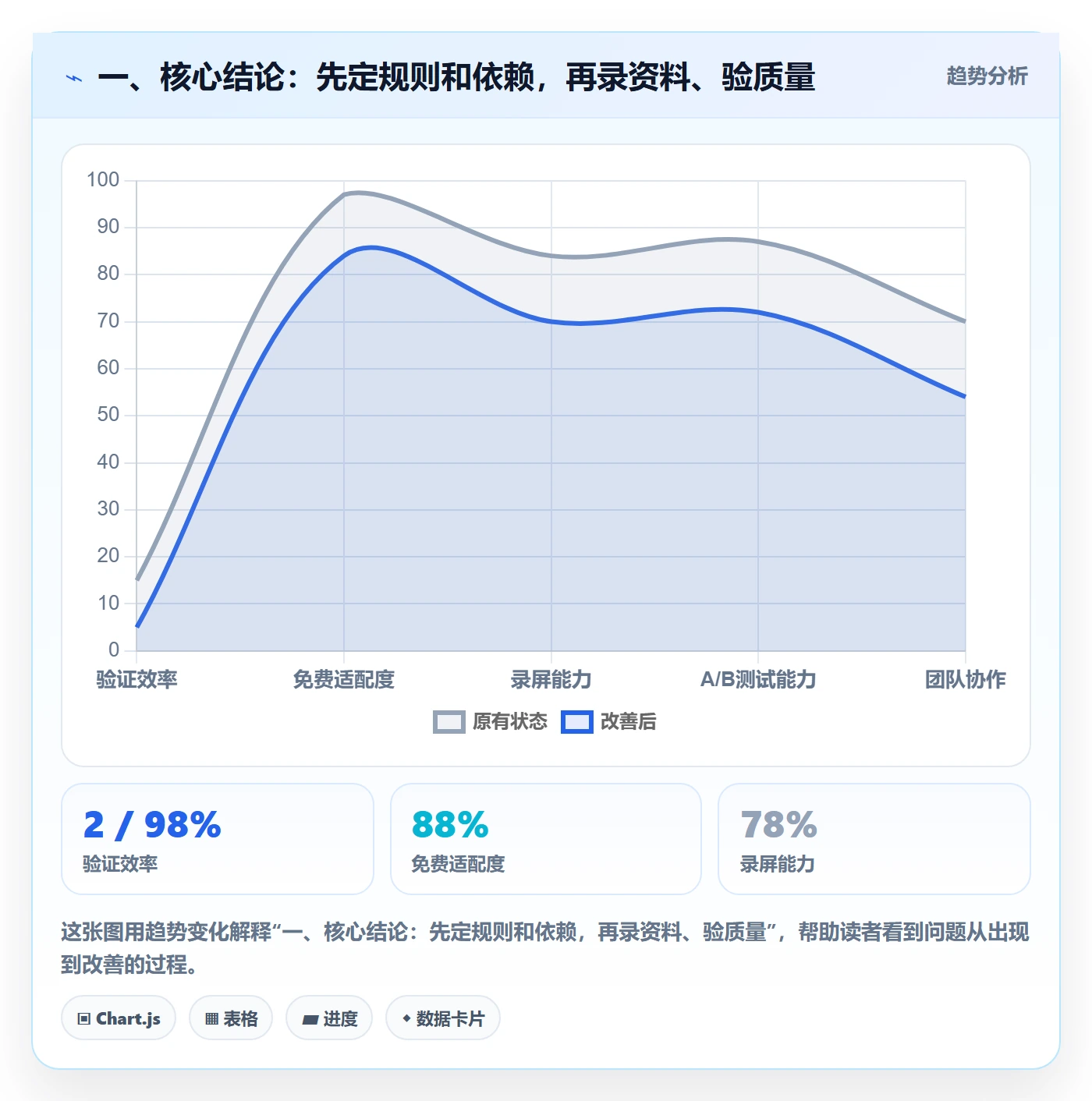
Task: Click the 团队协作 x-axis label
Action: click(966, 679)
